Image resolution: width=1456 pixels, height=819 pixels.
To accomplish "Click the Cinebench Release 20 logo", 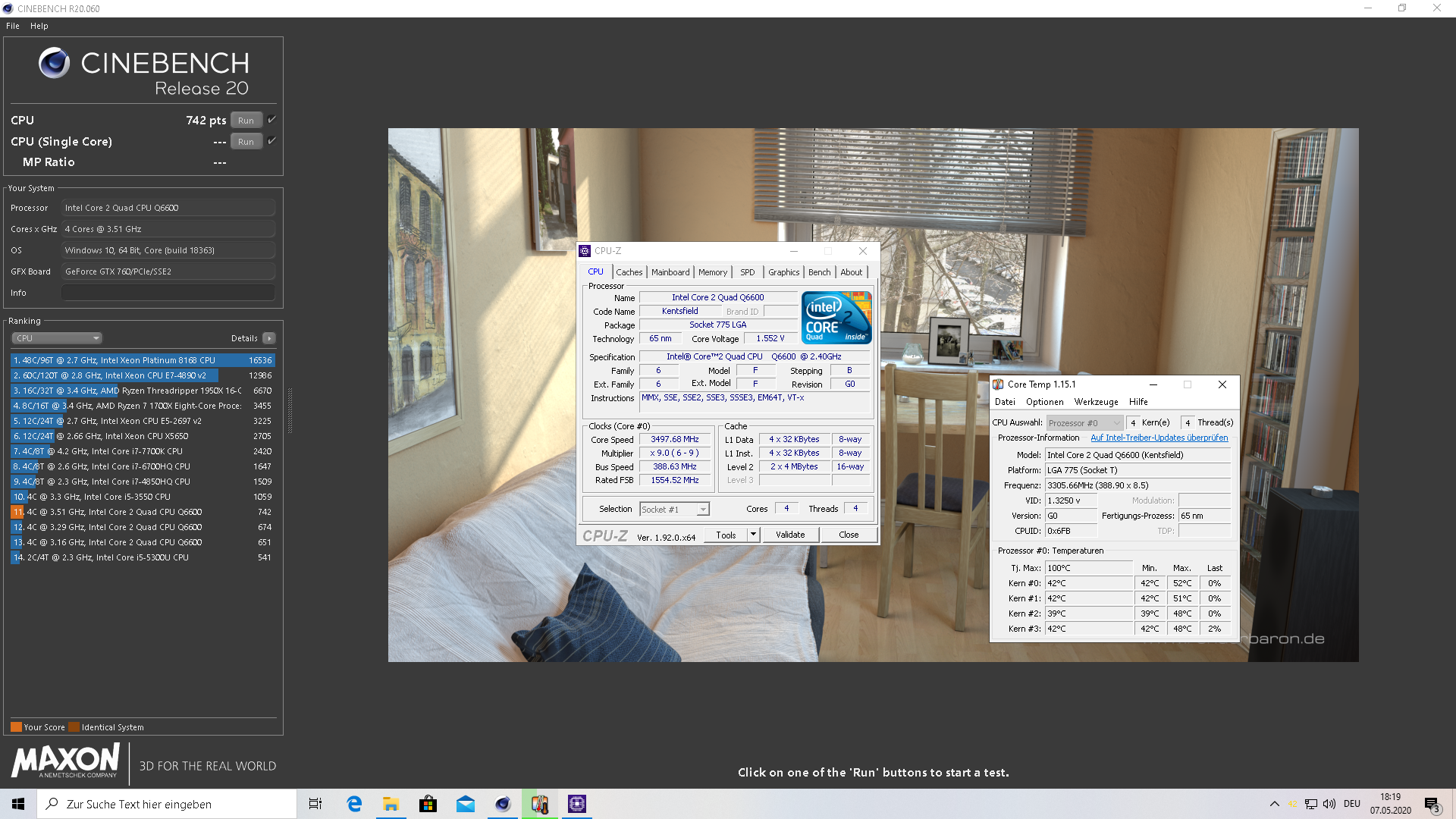I will pos(144,72).
